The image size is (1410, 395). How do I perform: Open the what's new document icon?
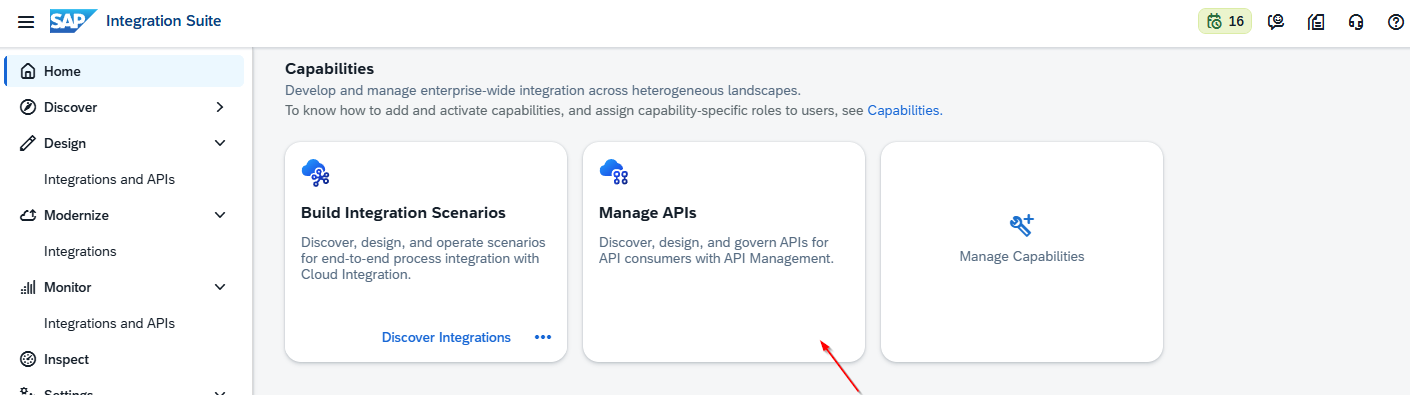point(1316,22)
